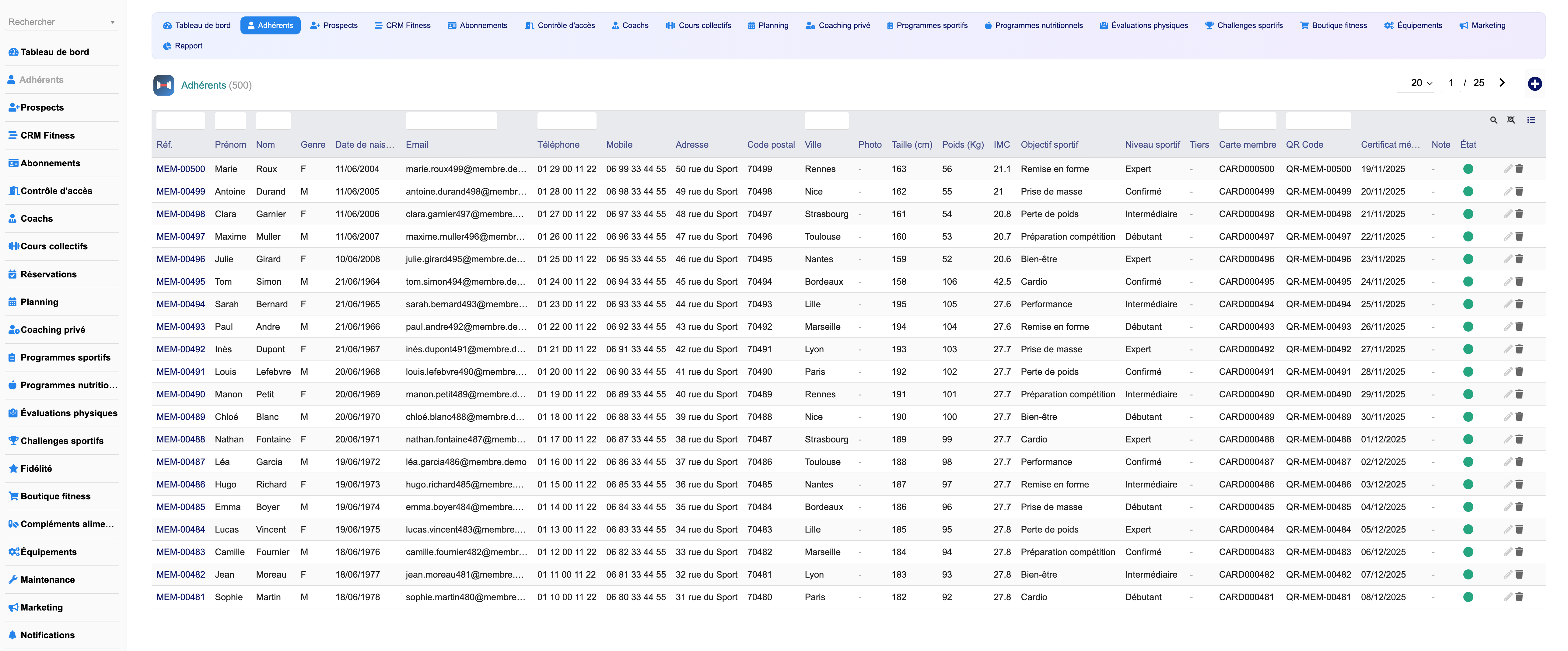Go to next page with the chevron arrow
This screenshot has height=651, width=1568.
tap(1502, 83)
